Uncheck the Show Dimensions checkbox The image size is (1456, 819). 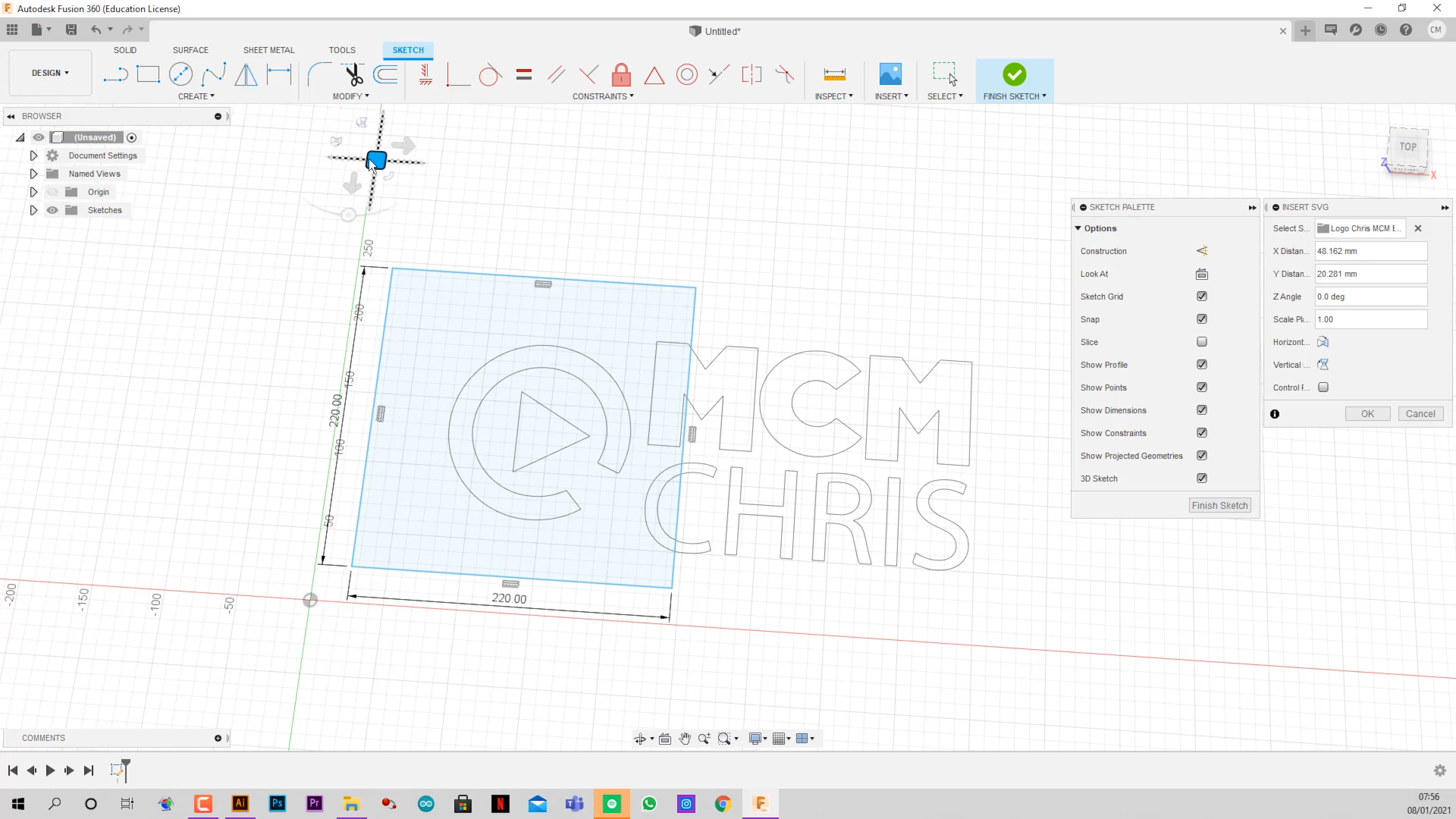[x=1202, y=410]
